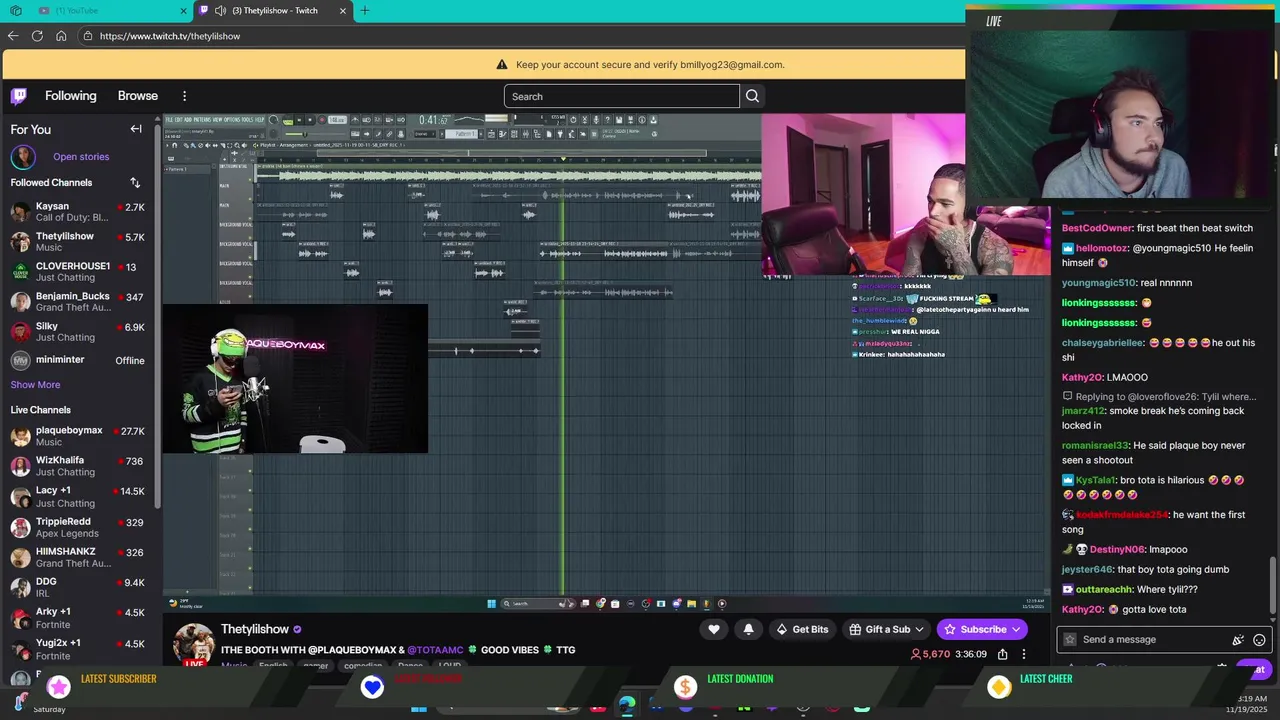Click username outtareachh in chat
1280x720 pixels.
[x=1104, y=590]
